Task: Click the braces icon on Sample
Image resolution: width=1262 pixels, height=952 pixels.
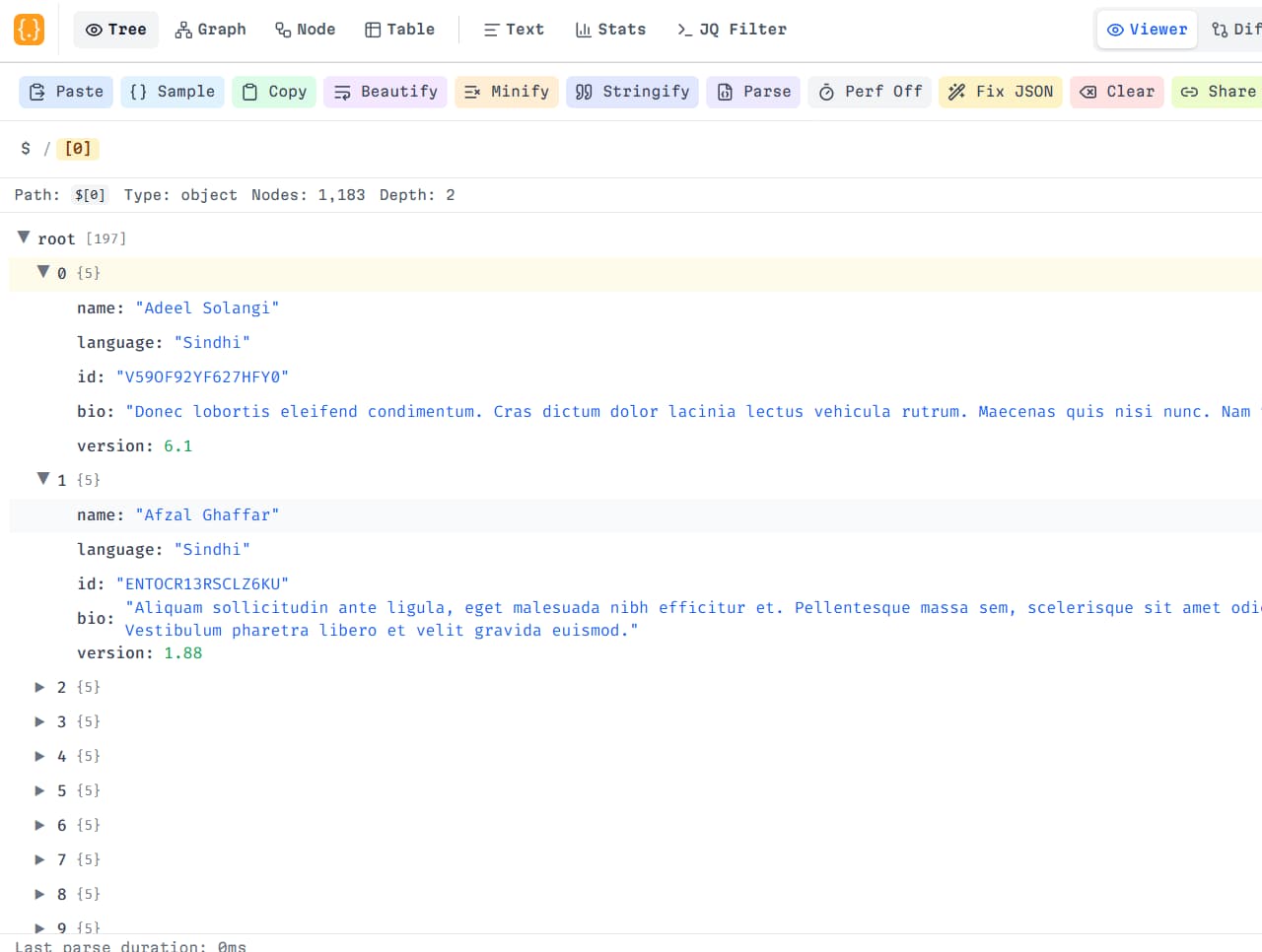Action: click(x=138, y=92)
